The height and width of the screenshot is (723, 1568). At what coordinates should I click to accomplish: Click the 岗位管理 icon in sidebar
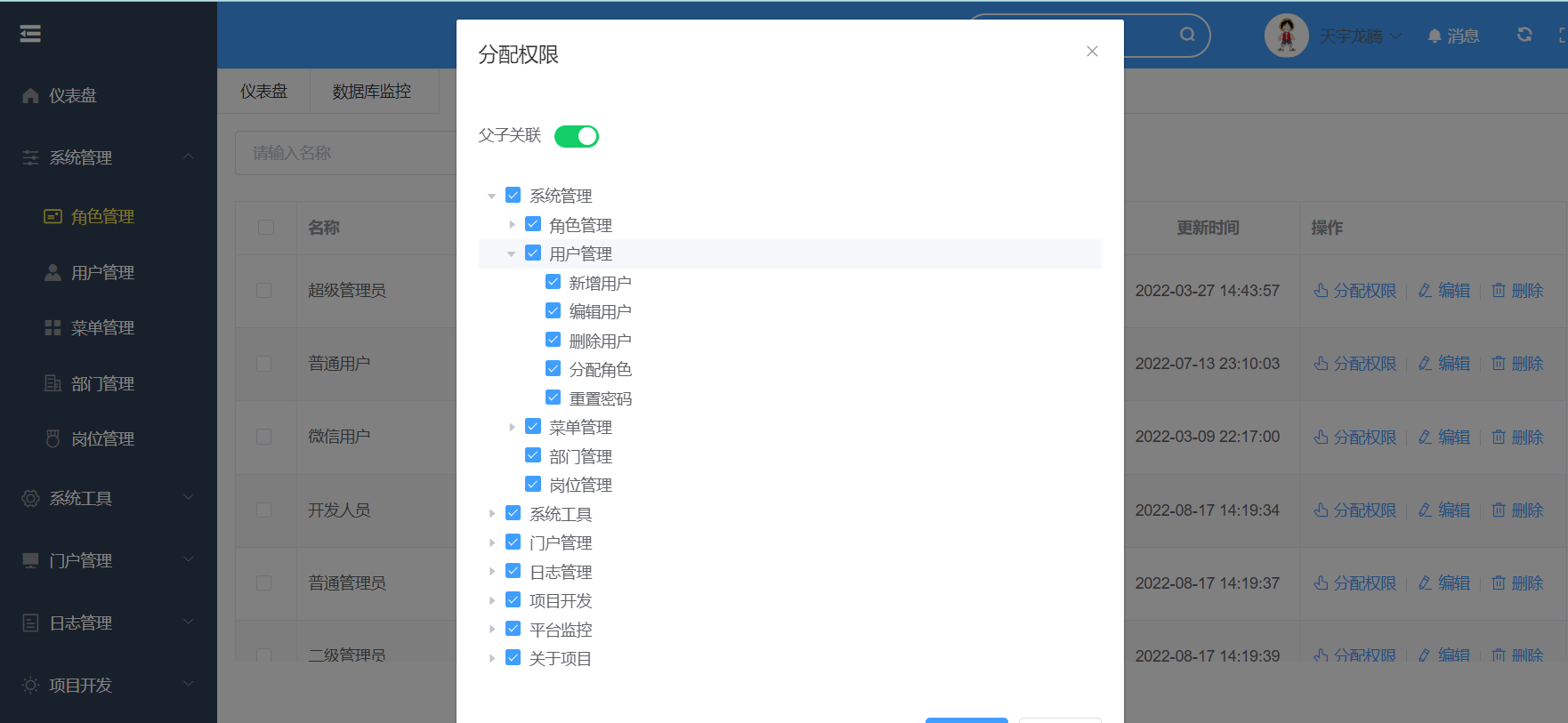pos(53,438)
